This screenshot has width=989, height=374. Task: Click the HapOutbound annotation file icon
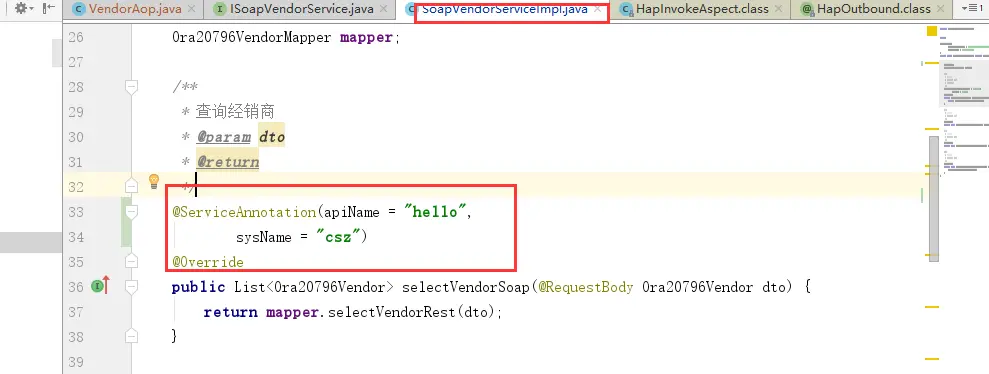[807, 9]
